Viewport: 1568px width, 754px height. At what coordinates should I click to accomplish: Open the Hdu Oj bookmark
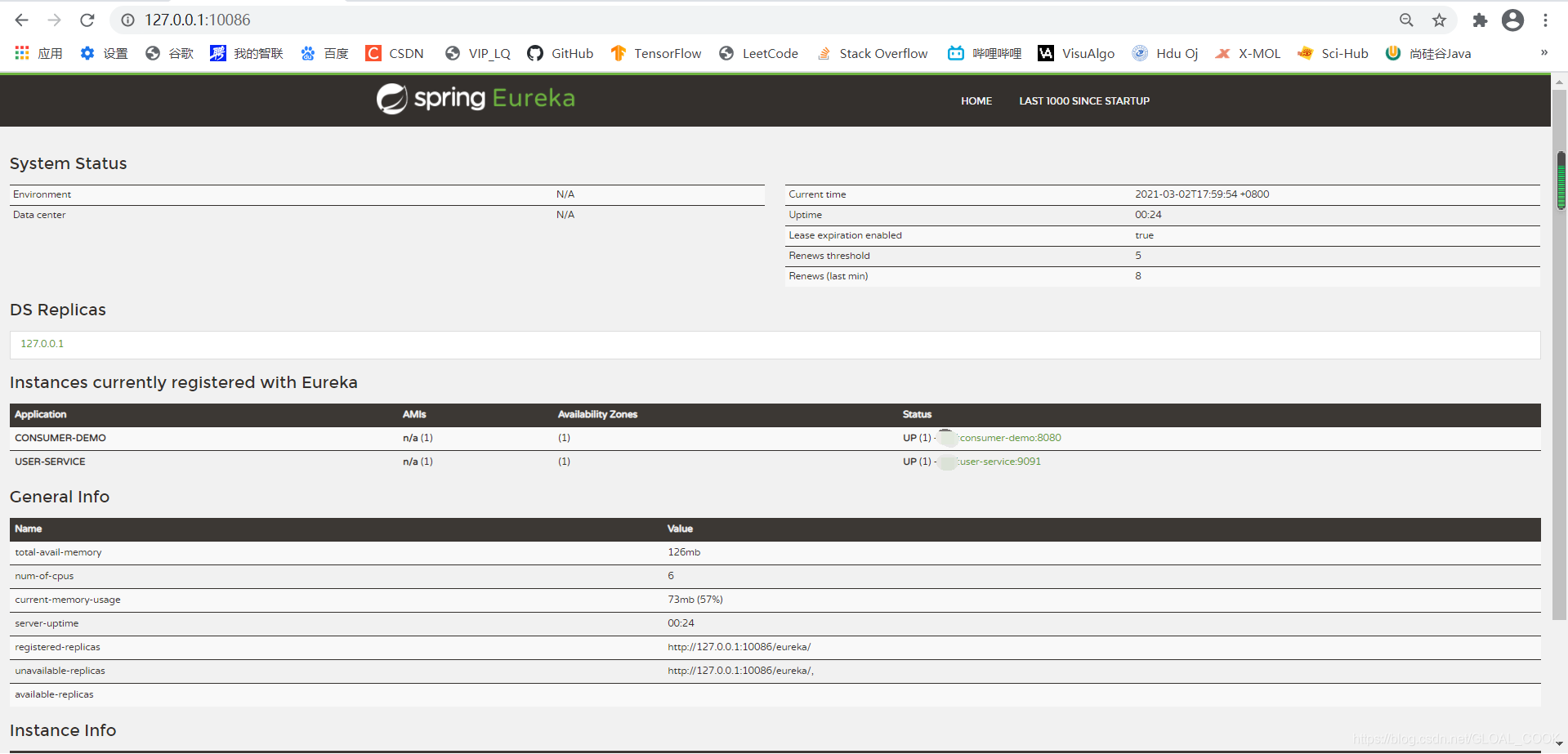coord(1165,53)
